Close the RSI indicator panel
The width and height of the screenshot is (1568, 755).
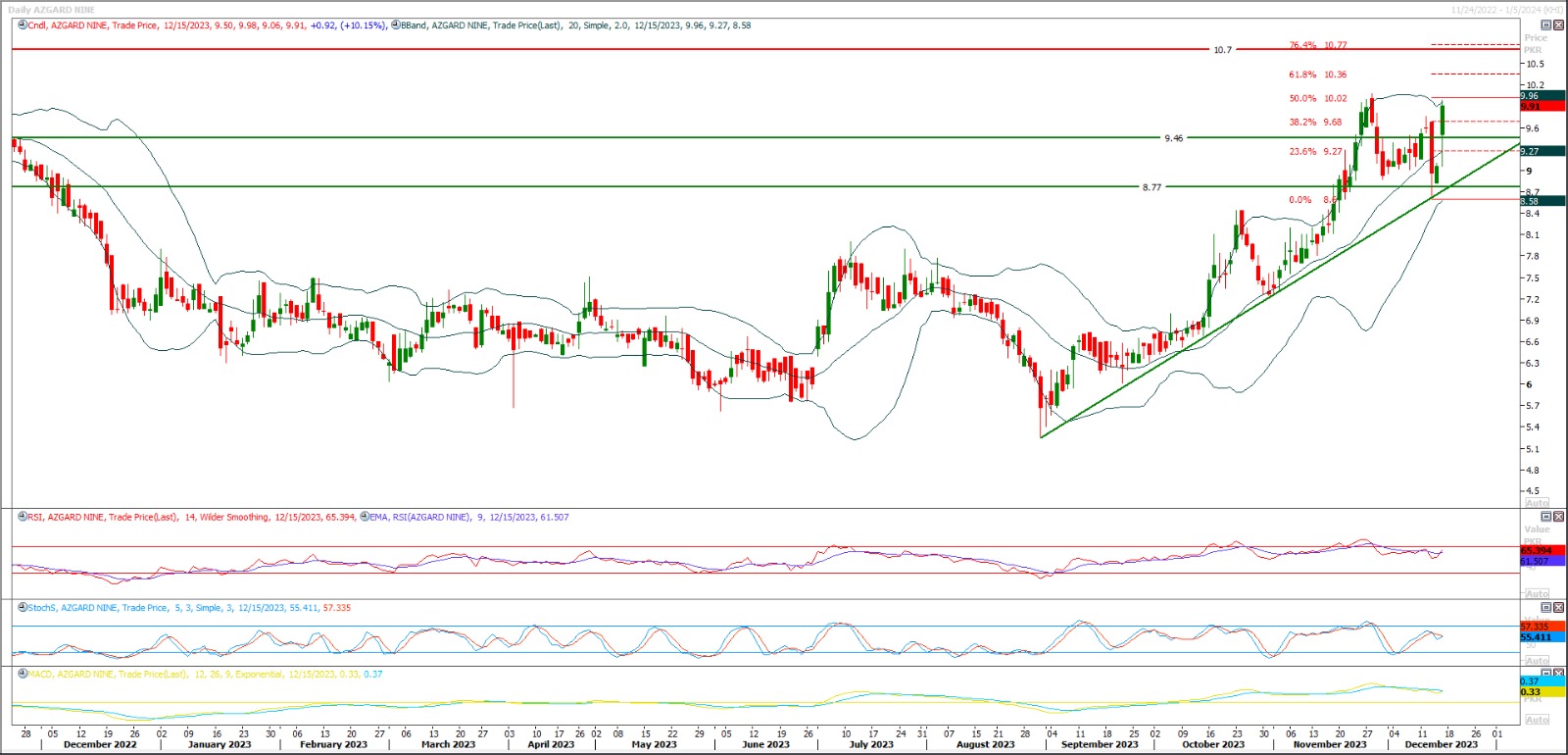[1558, 516]
